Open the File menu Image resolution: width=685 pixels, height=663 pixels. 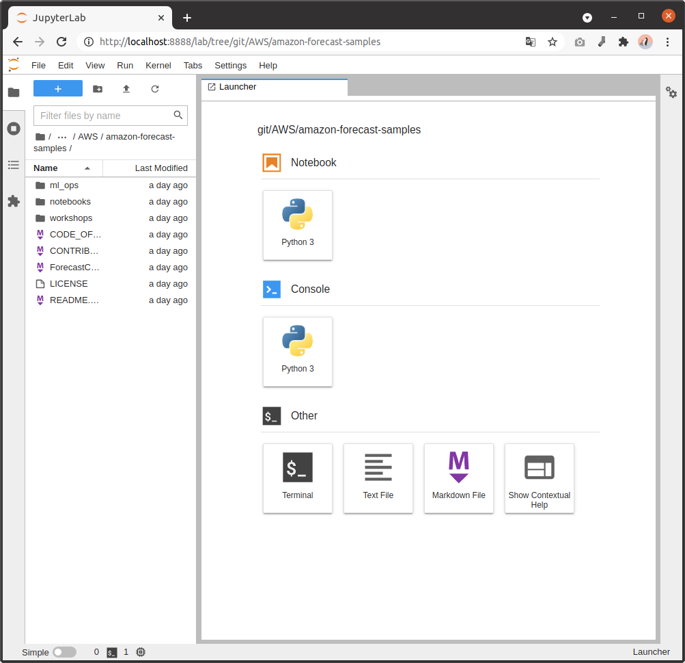[38, 66]
